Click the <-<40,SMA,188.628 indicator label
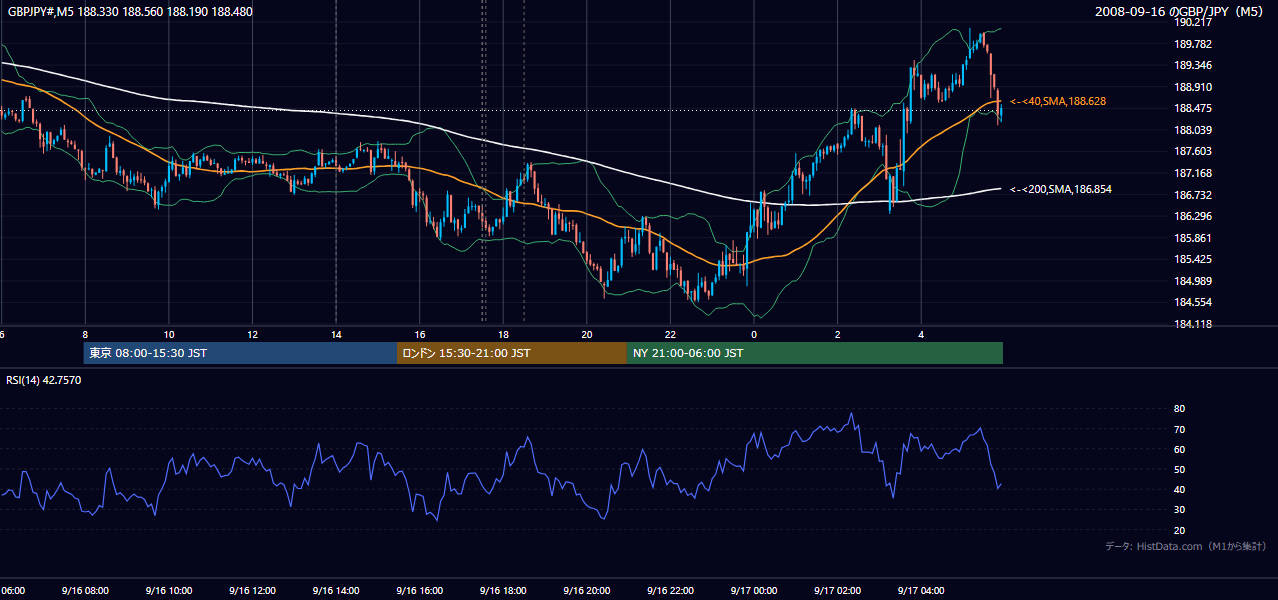 [x=1058, y=102]
